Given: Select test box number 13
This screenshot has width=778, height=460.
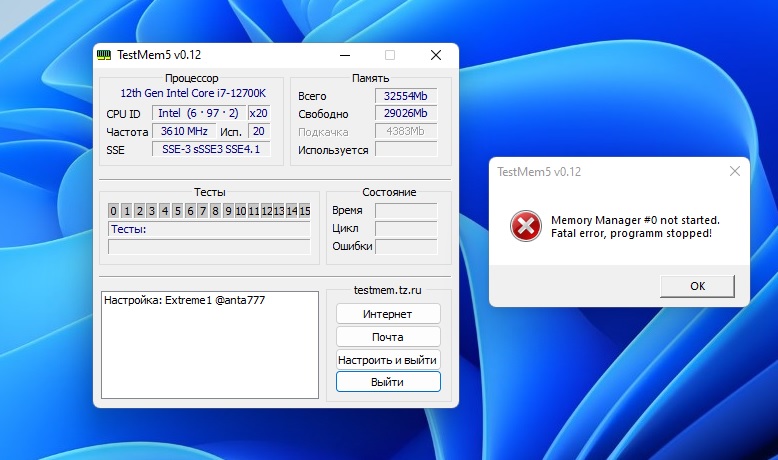Looking at the screenshot, I should (279, 211).
